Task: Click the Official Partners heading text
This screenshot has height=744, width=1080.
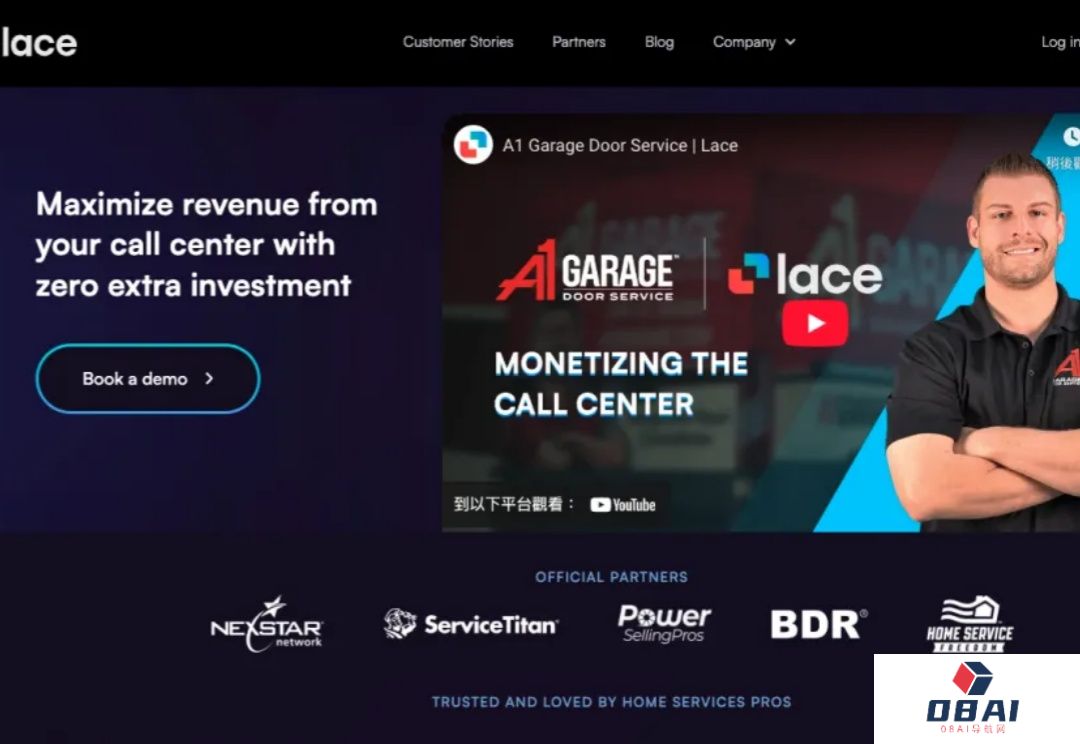Action: pos(612,577)
